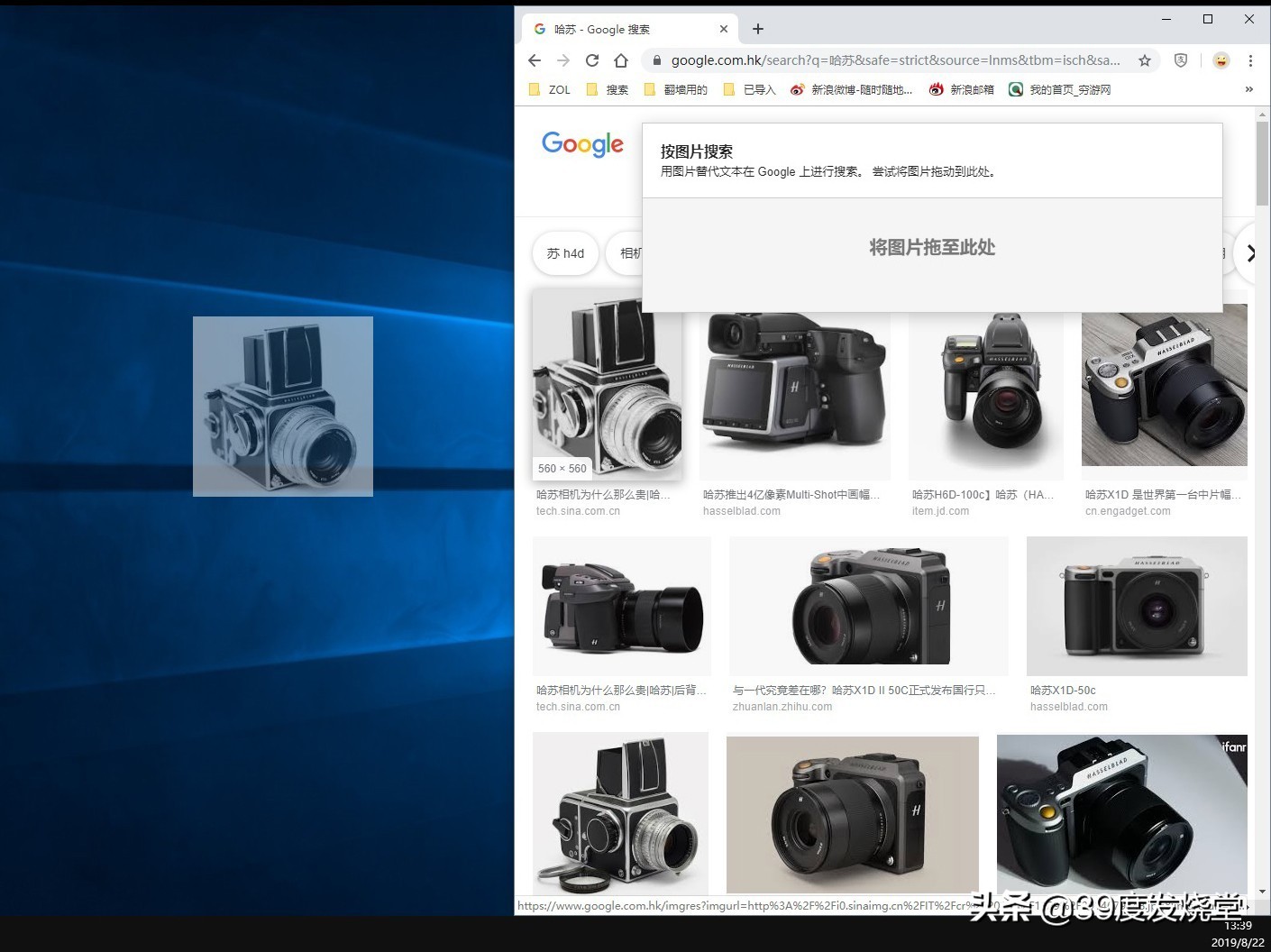Click the back navigation arrow
This screenshot has height=952, width=1271.
pyautogui.click(x=534, y=60)
